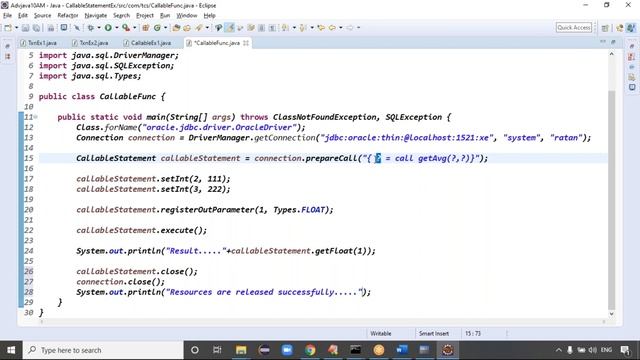Run the program with green Run icon

tap(108, 28)
